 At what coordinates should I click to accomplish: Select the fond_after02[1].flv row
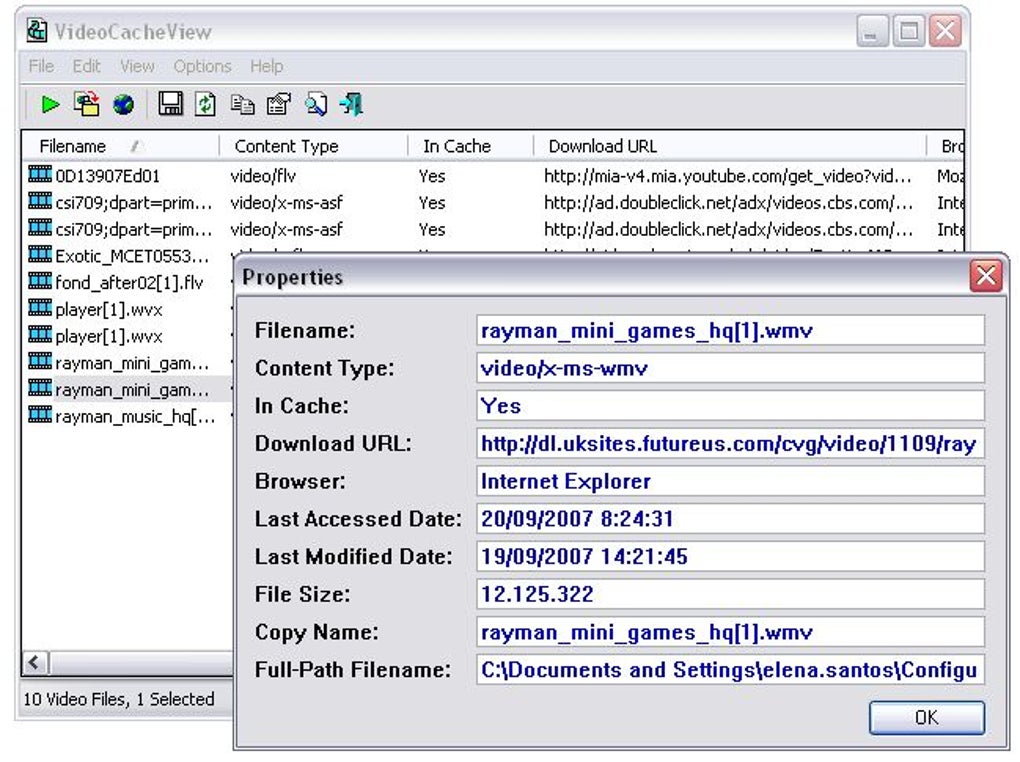pyautogui.click(x=129, y=282)
